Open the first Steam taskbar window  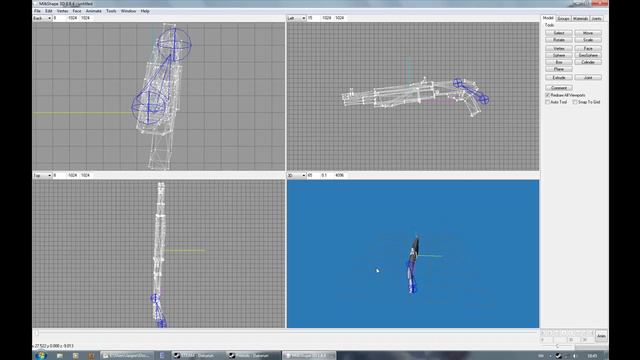[x=197, y=356]
